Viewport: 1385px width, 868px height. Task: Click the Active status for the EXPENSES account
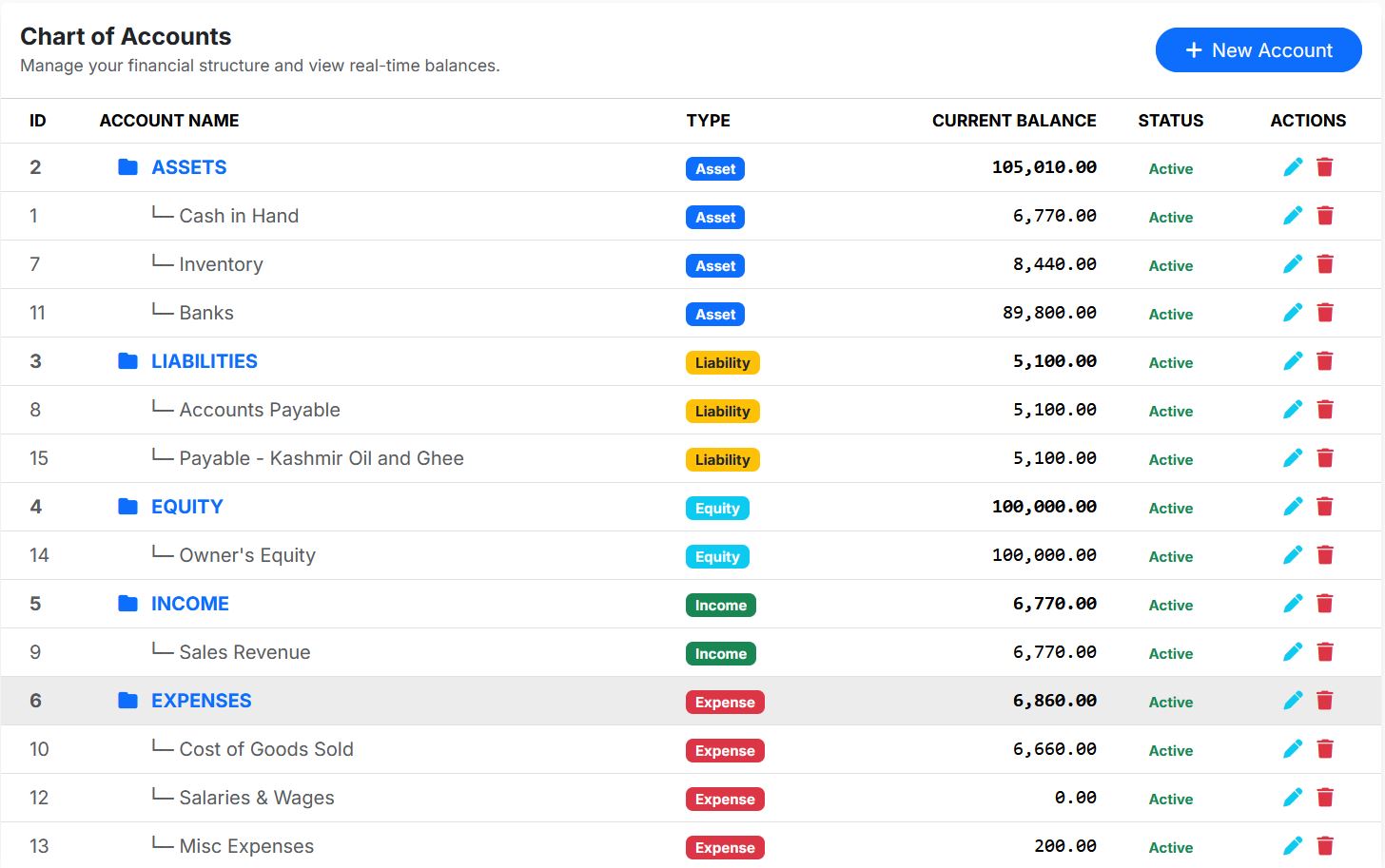(x=1170, y=702)
